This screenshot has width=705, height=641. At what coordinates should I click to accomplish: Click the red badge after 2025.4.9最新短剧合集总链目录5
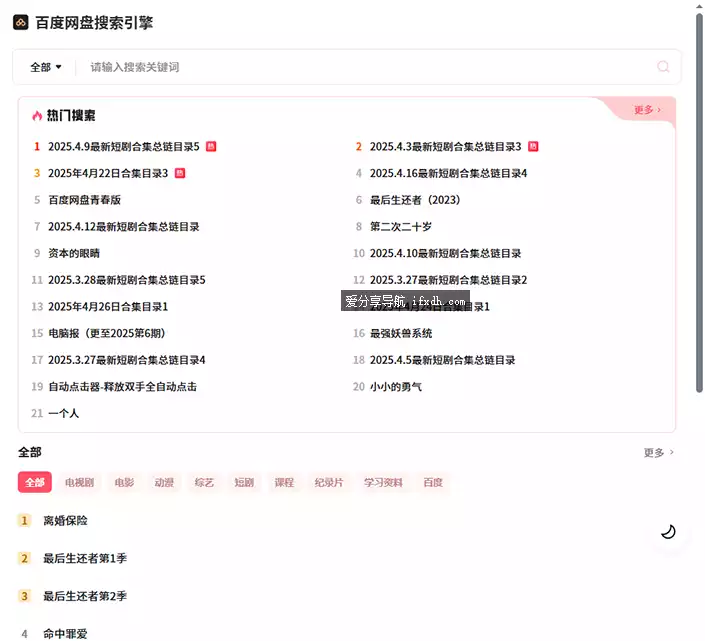pos(211,147)
